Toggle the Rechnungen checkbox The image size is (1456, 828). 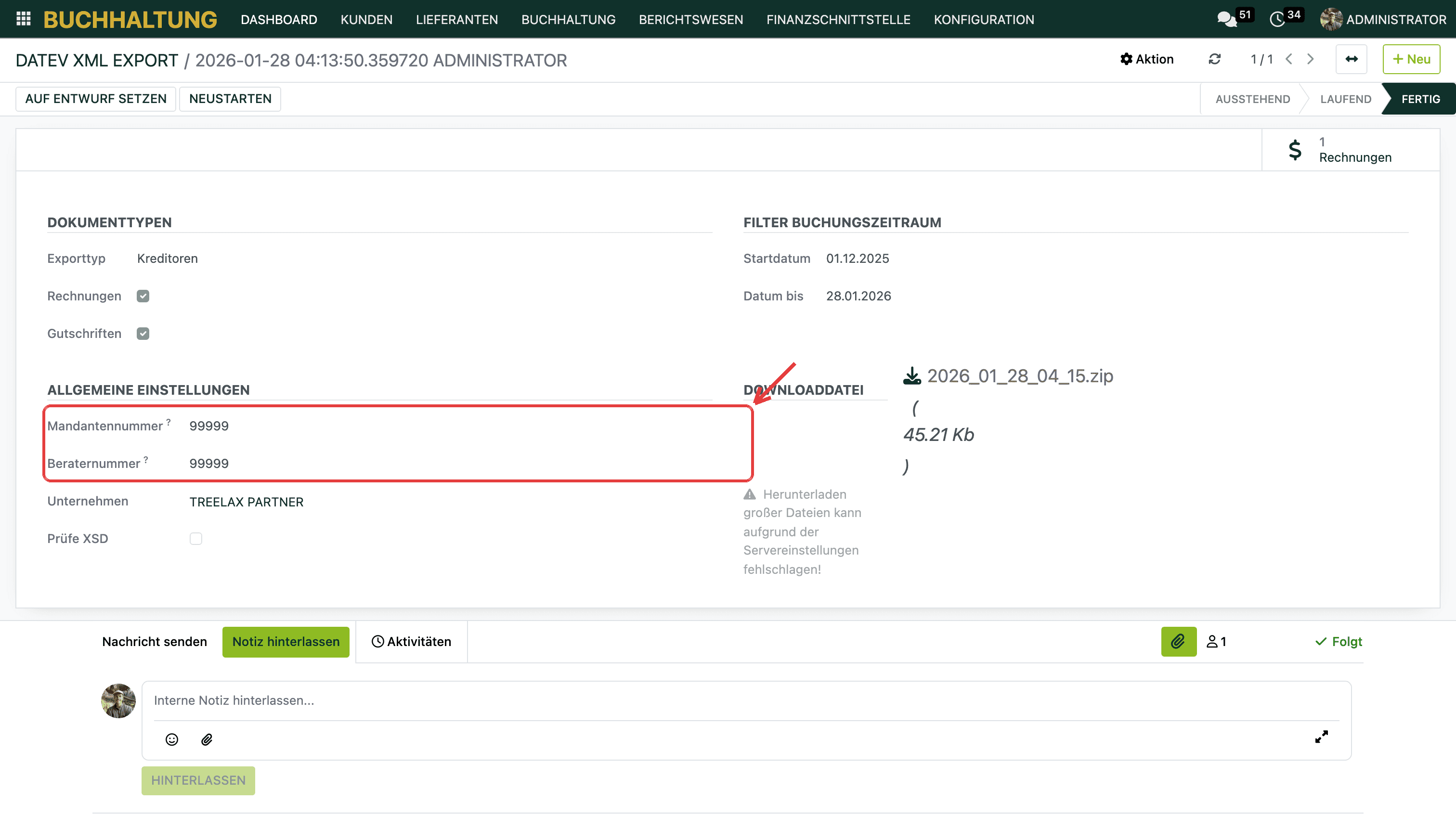143,296
